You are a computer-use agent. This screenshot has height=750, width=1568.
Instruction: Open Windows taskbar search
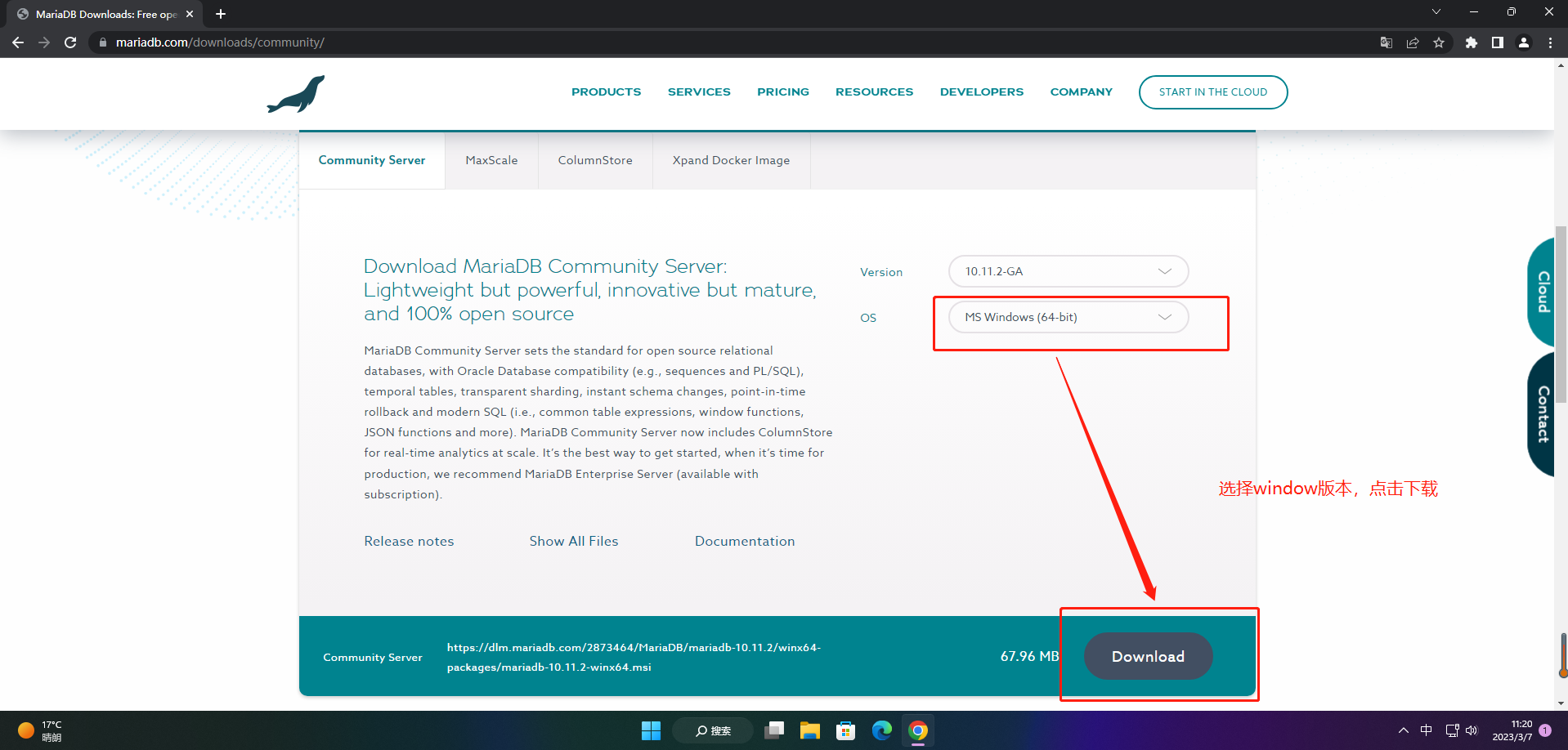click(713, 730)
